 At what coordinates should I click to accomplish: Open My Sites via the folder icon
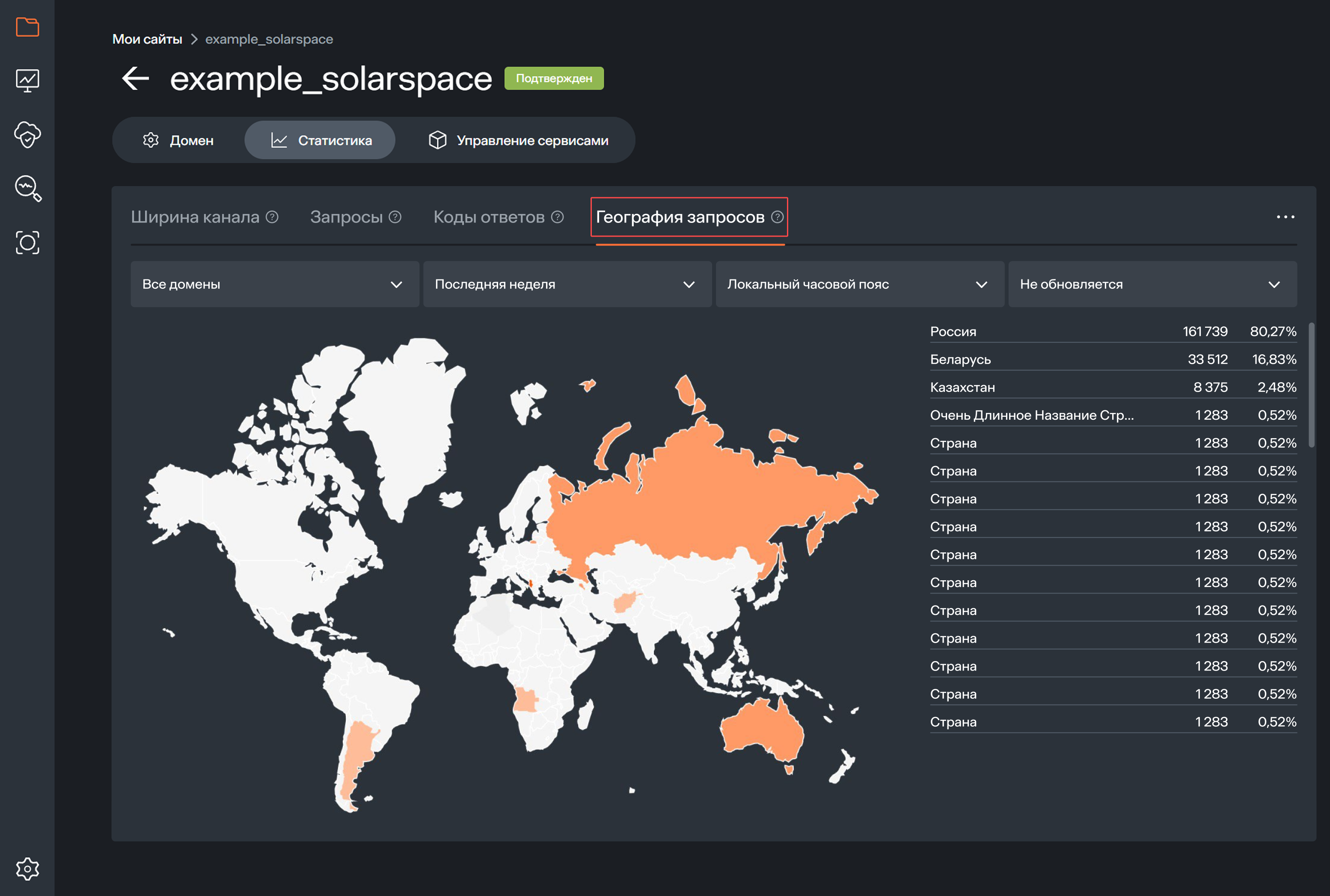tap(27, 26)
